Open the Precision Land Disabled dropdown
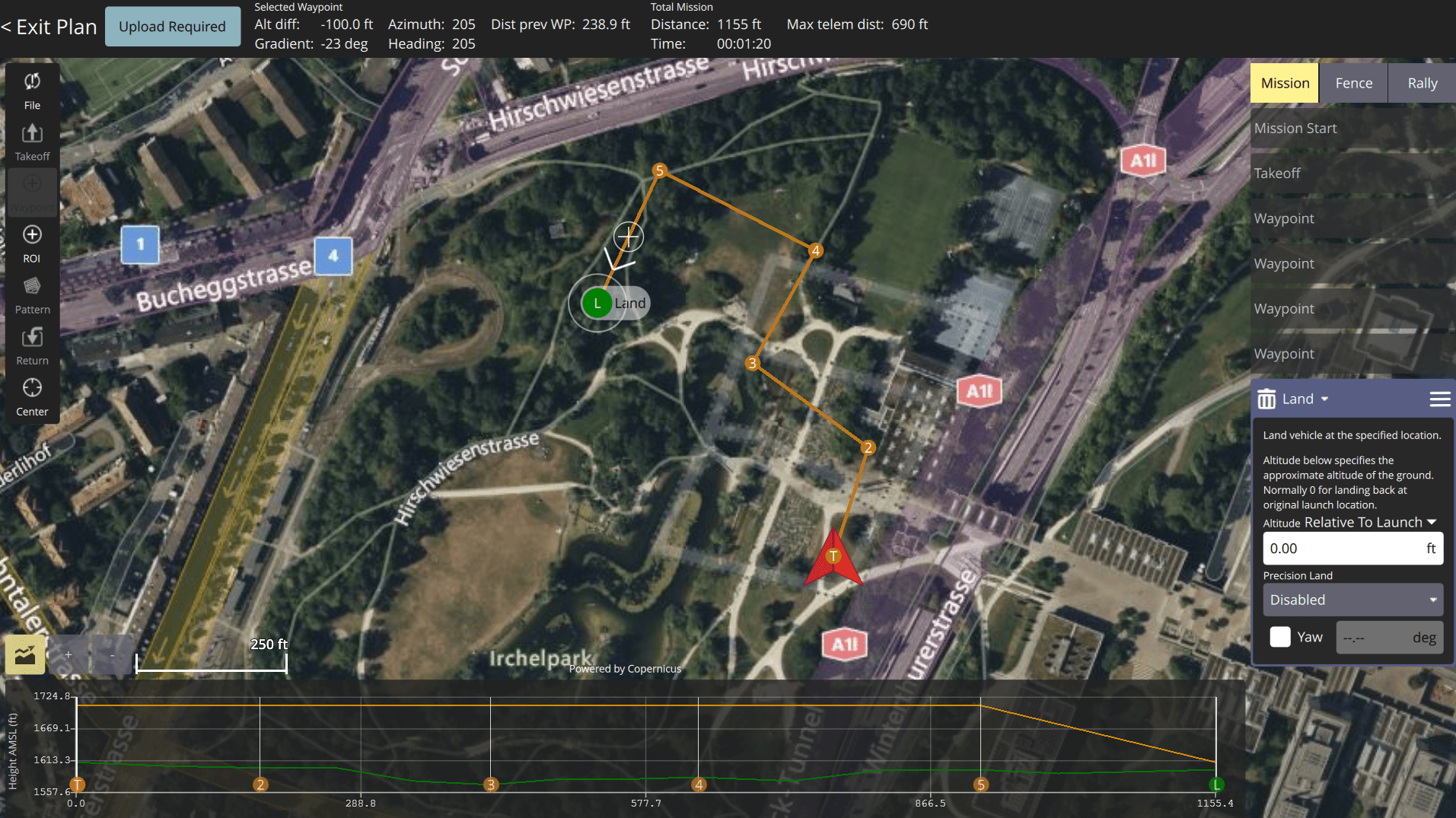The height and width of the screenshot is (818, 1456). point(1353,600)
